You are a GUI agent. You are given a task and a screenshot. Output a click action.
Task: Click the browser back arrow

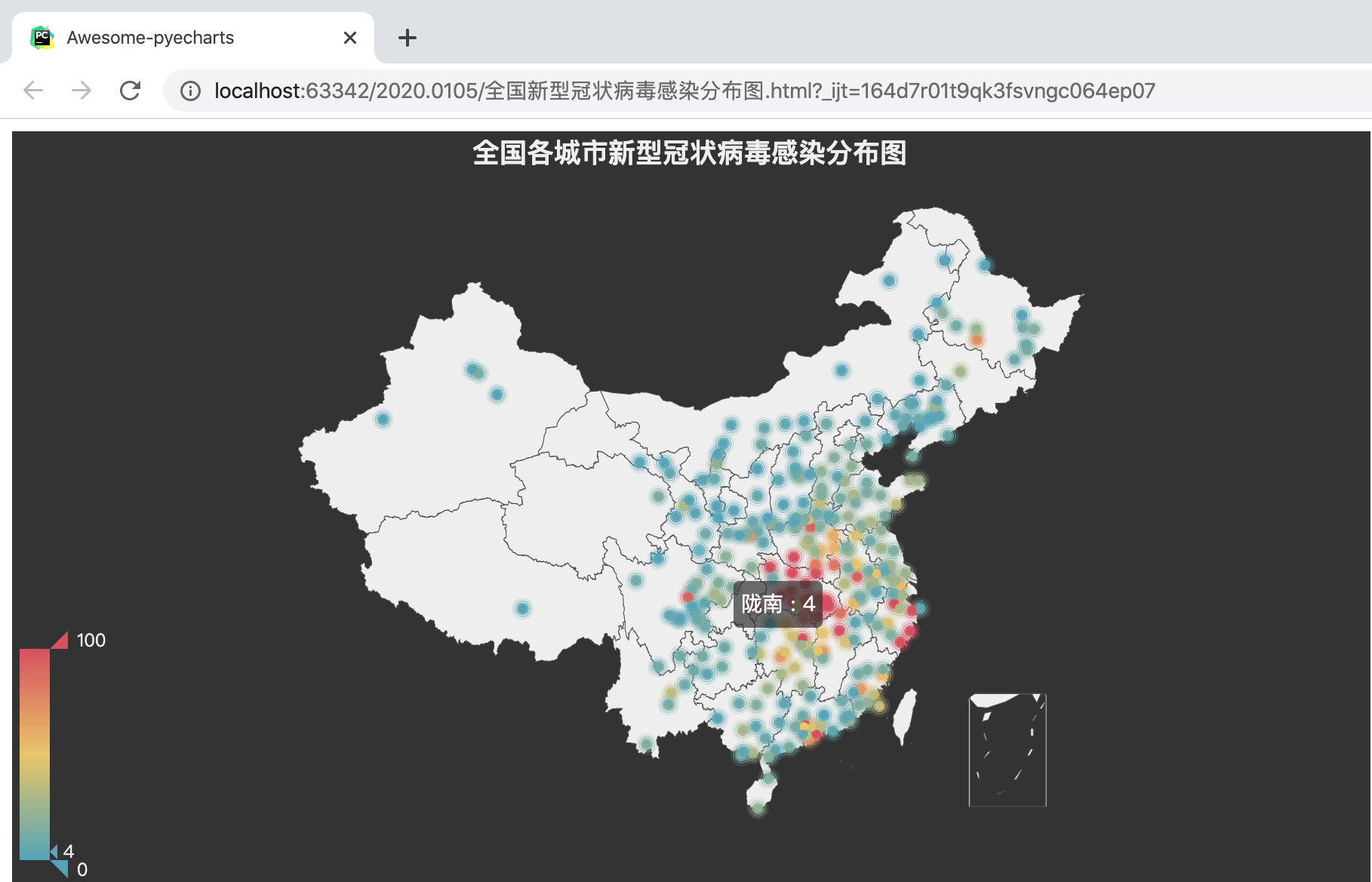(33, 91)
